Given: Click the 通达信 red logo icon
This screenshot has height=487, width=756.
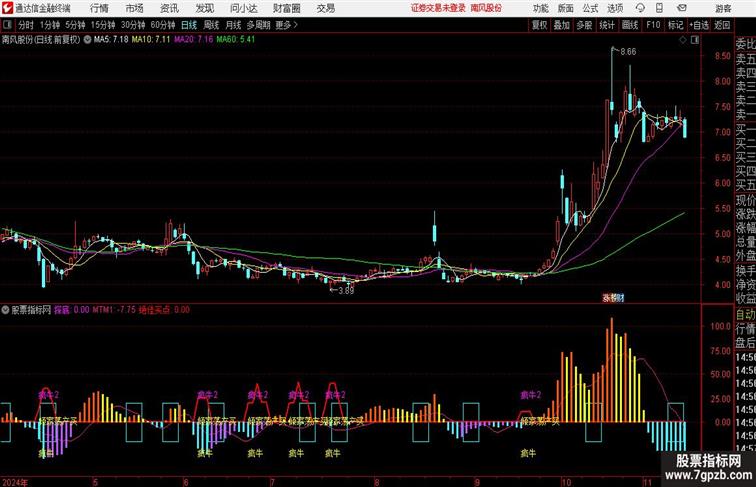Looking at the screenshot, I should [7, 8].
